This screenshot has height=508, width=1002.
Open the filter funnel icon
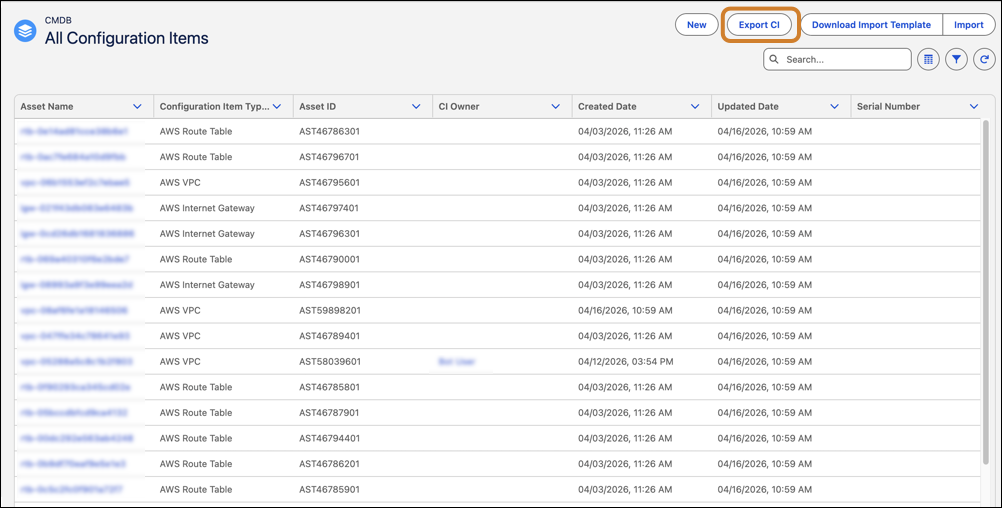956,59
